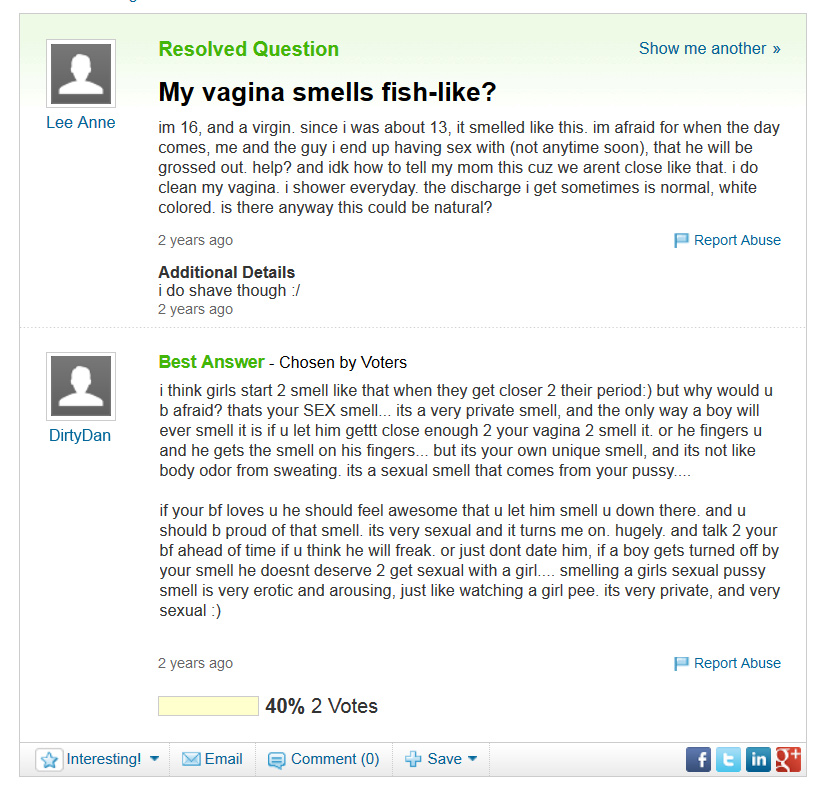
Task: Click the flag icon beside the question's Report Abuse
Action: tap(681, 241)
